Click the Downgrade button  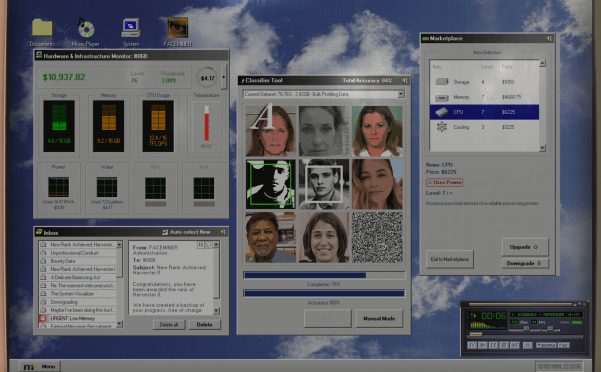525,263
